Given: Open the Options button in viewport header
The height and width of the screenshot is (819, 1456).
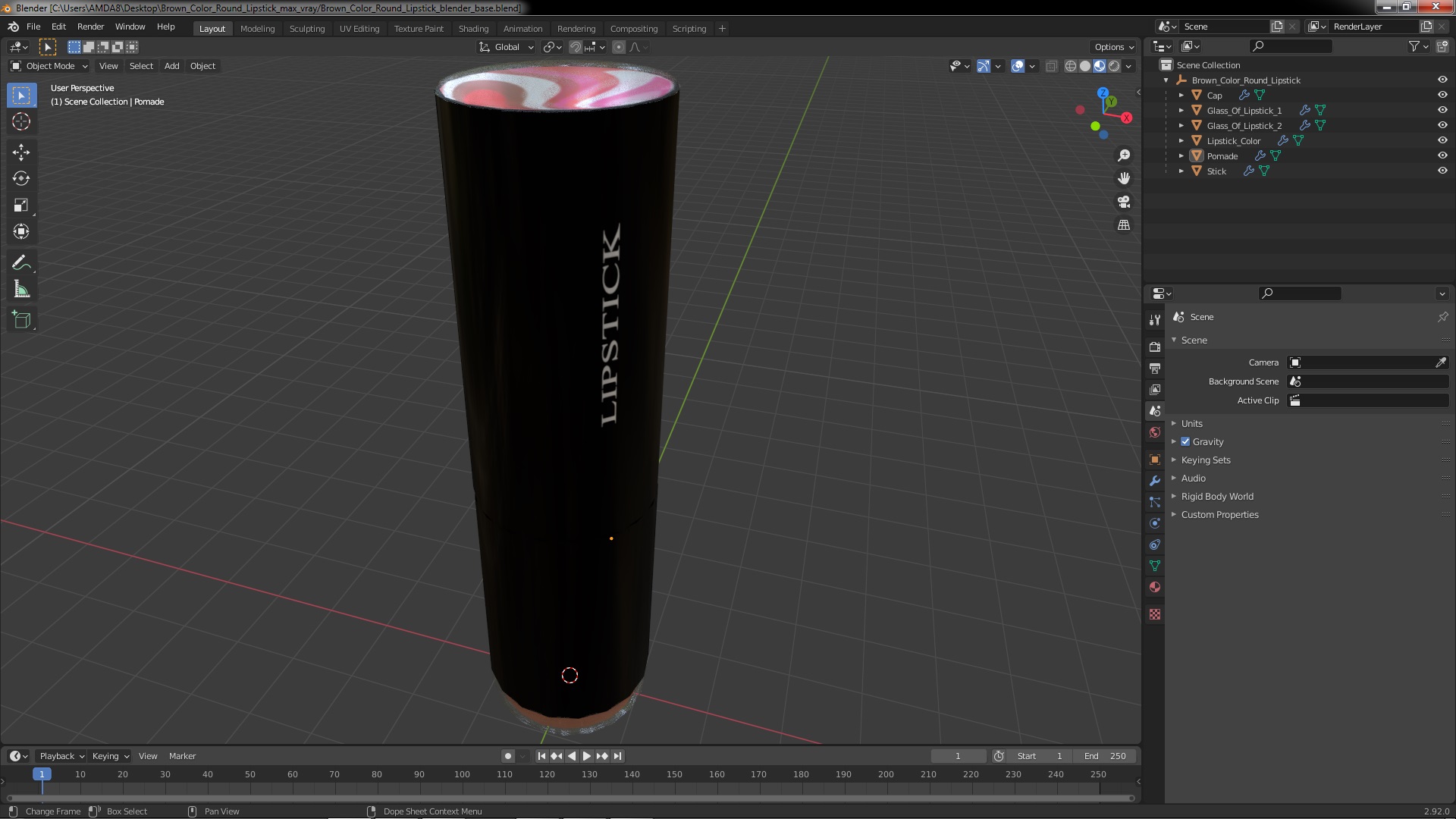Looking at the screenshot, I should (1113, 47).
